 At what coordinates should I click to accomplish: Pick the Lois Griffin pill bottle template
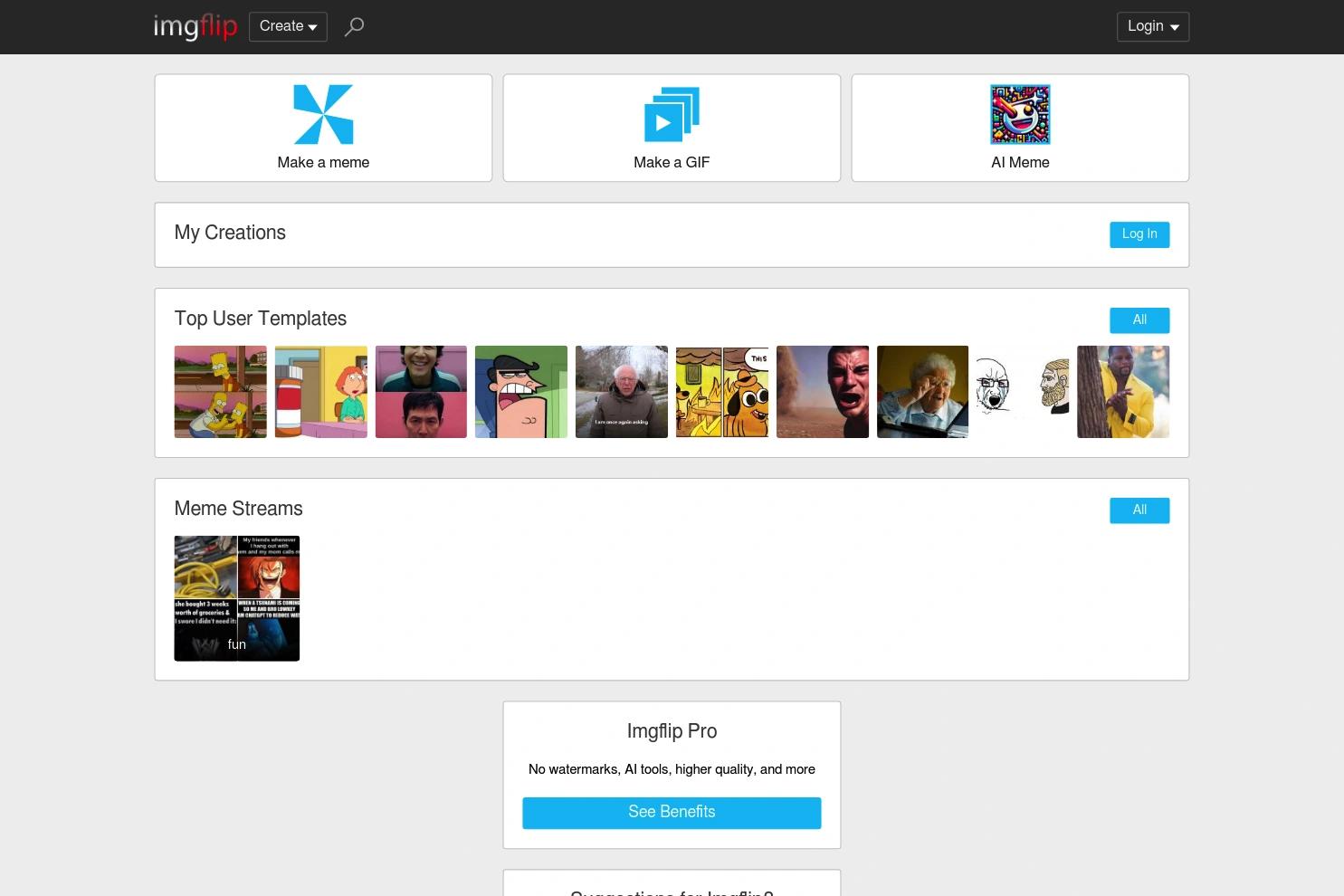(x=321, y=392)
